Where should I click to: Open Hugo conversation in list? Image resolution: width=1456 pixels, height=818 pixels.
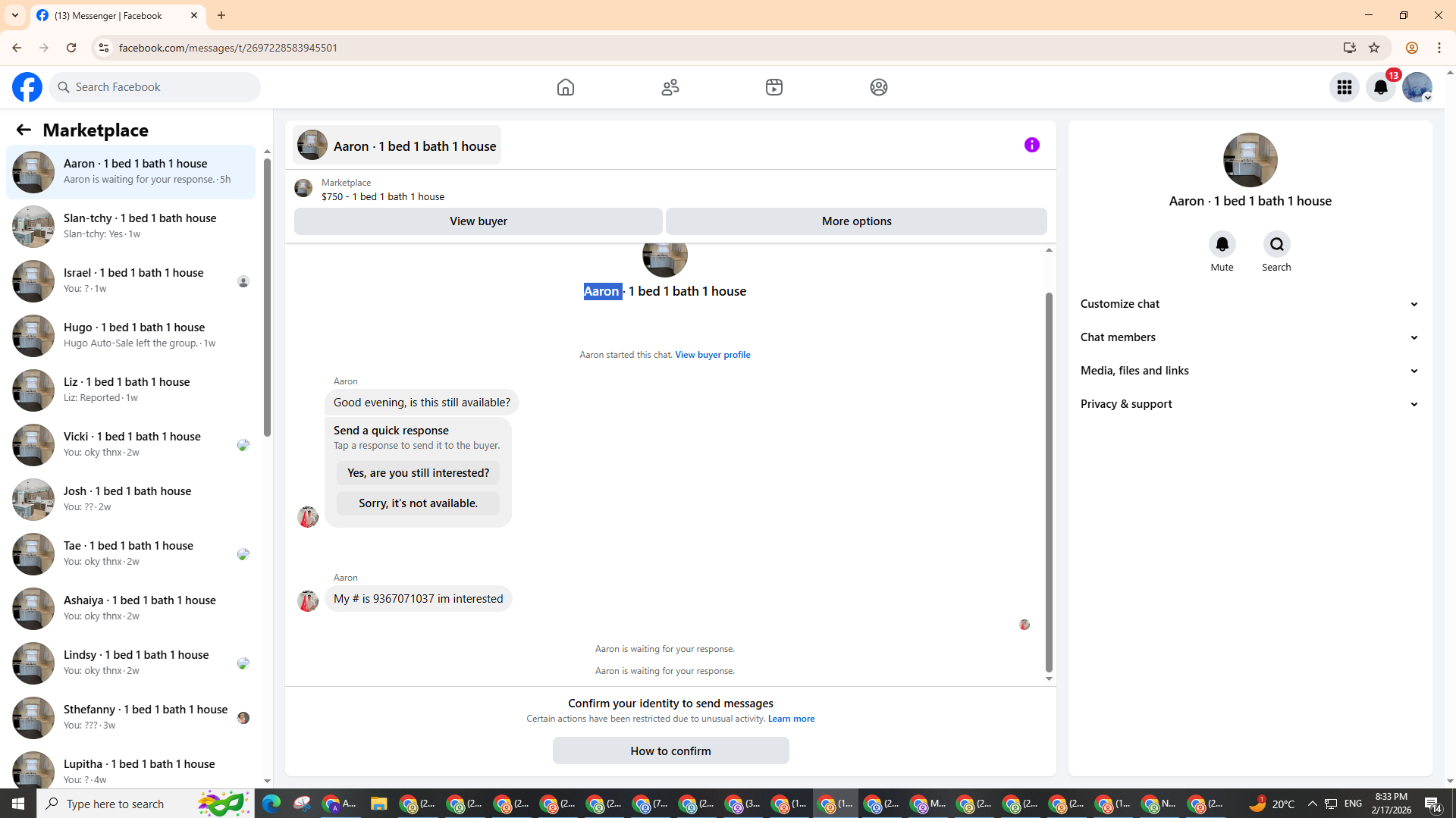(x=130, y=335)
